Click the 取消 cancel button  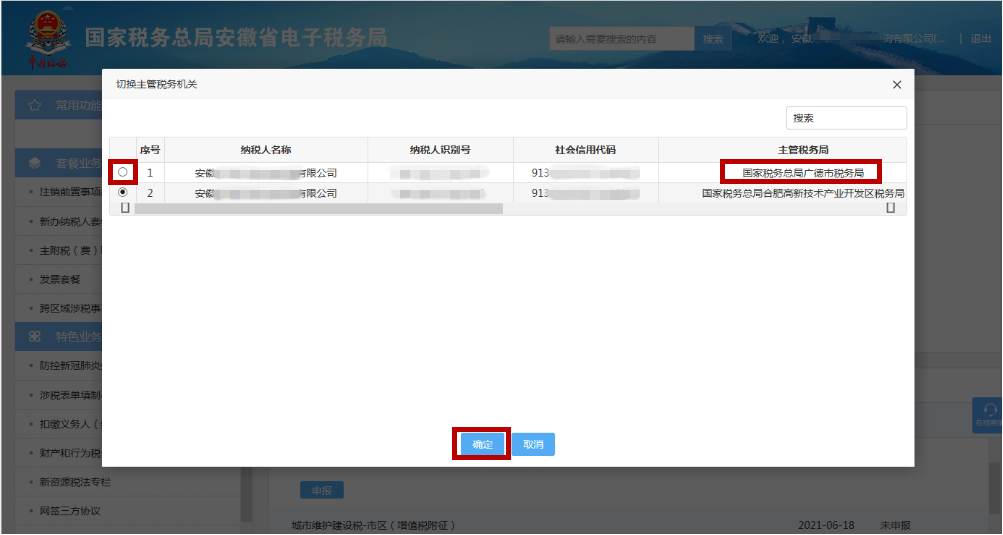click(533, 444)
